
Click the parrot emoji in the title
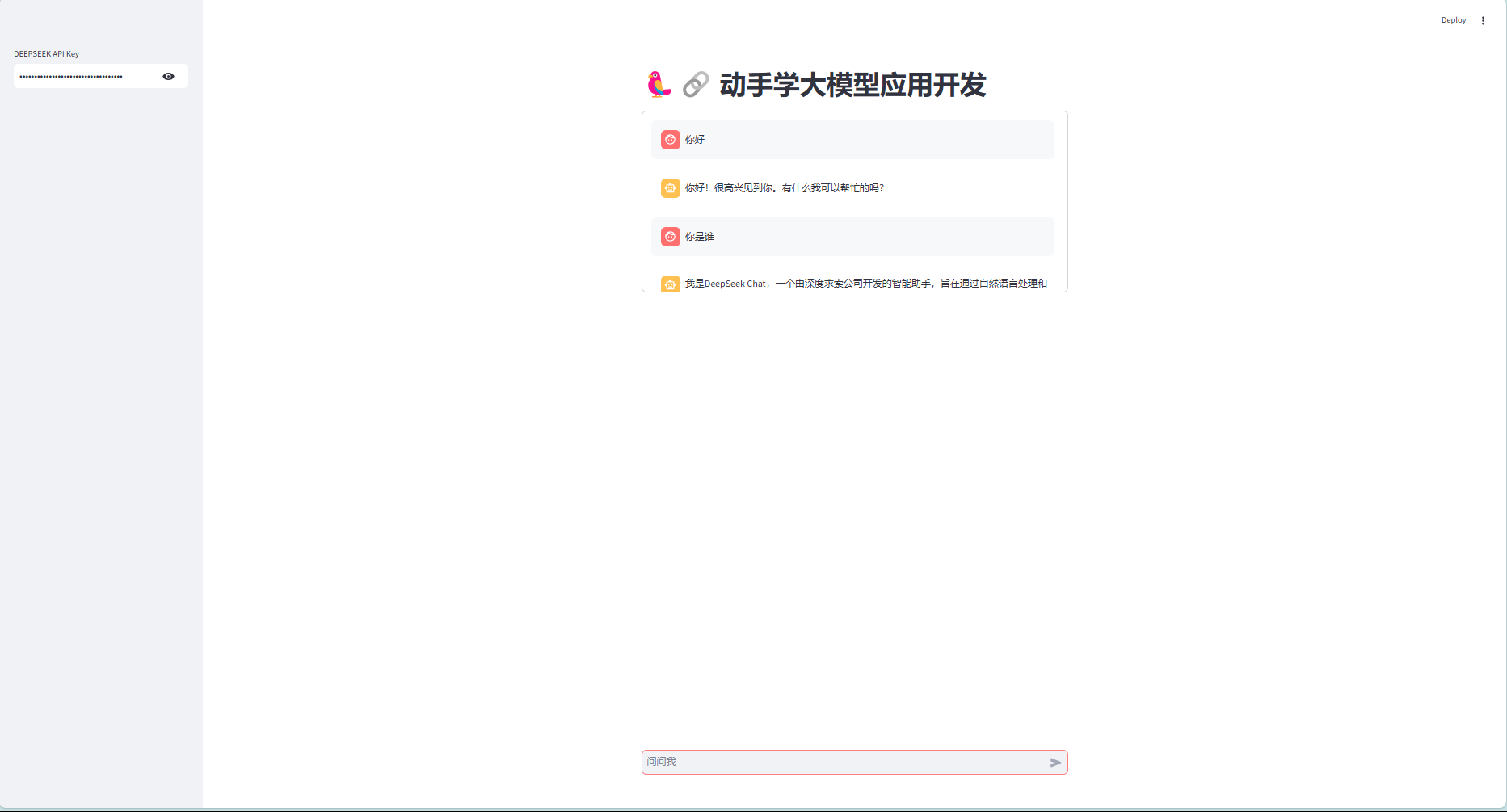click(659, 84)
